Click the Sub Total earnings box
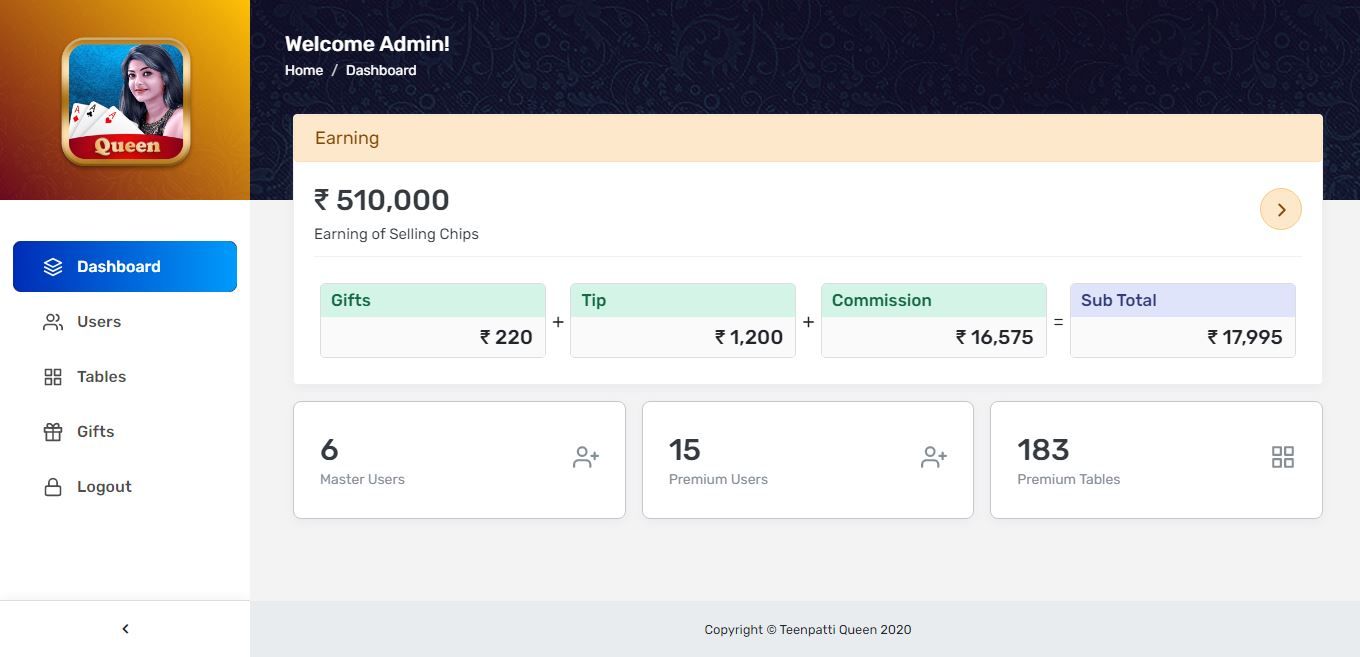The image size is (1360, 657). pos(1182,320)
